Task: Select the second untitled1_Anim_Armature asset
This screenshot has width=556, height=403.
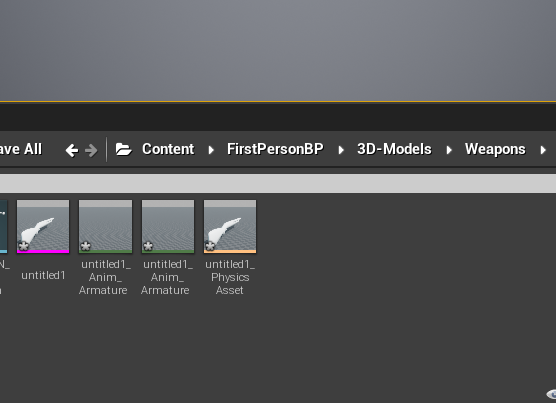Action: click(x=168, y=226)
